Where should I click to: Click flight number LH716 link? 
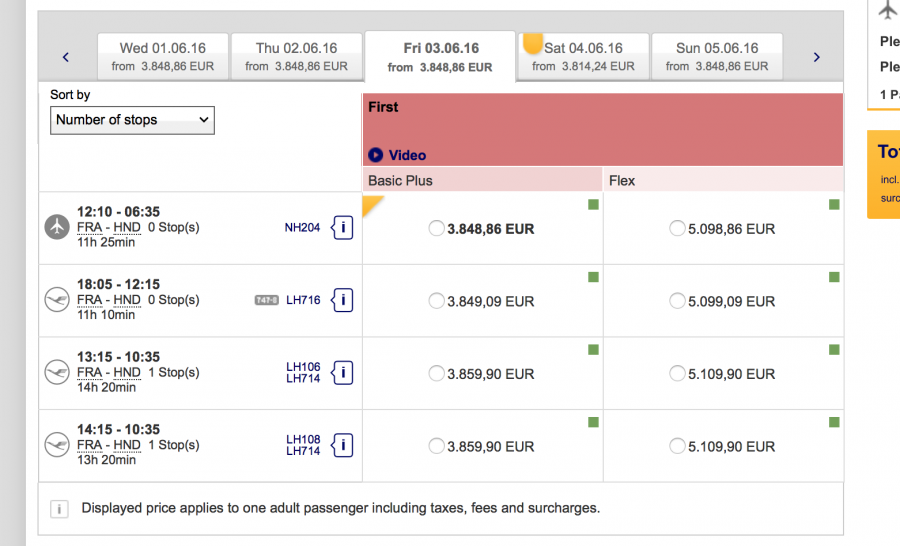click(x=303, y=300)
